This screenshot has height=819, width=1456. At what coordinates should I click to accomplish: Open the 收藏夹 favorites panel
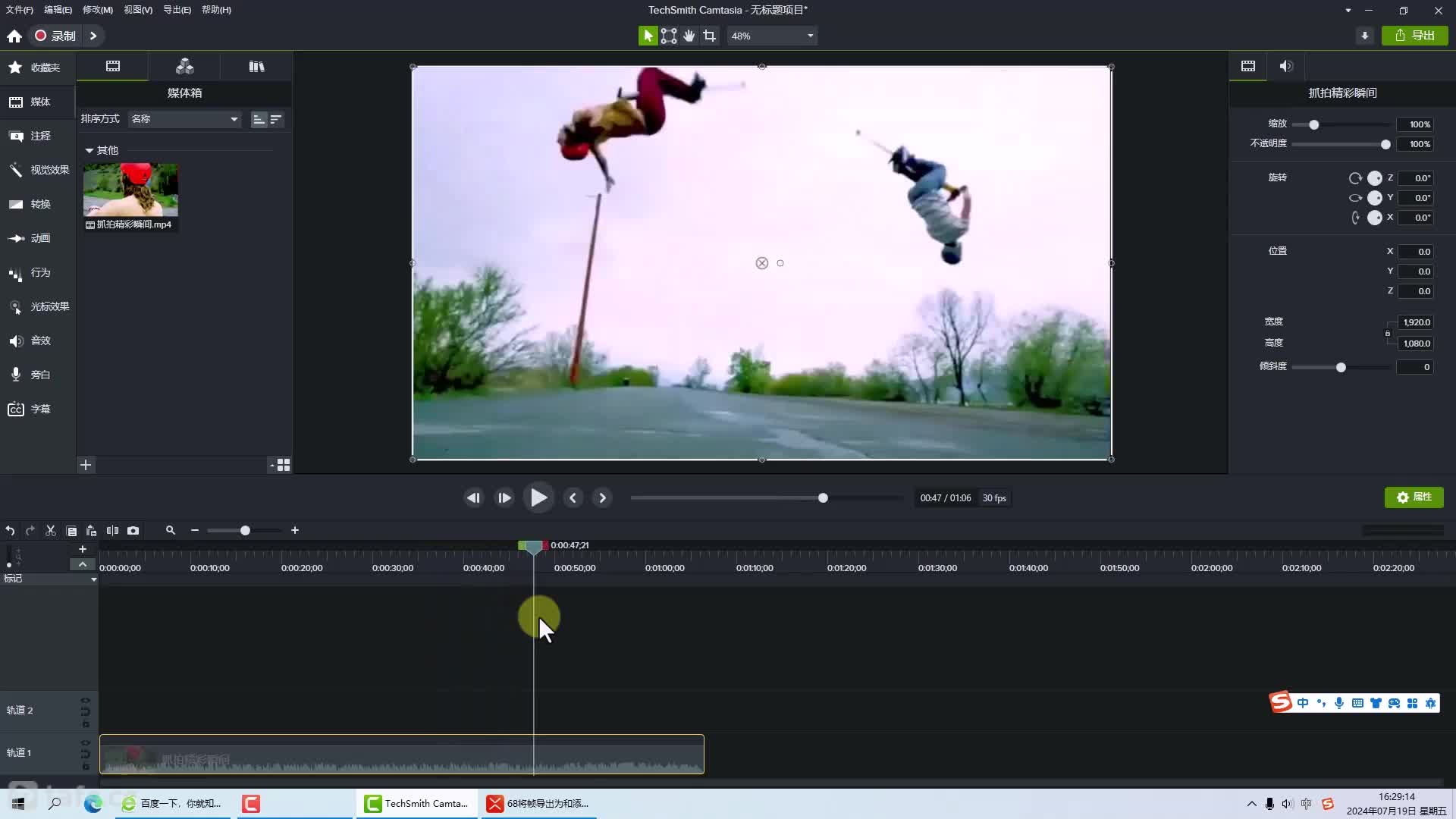pos(38,67)
